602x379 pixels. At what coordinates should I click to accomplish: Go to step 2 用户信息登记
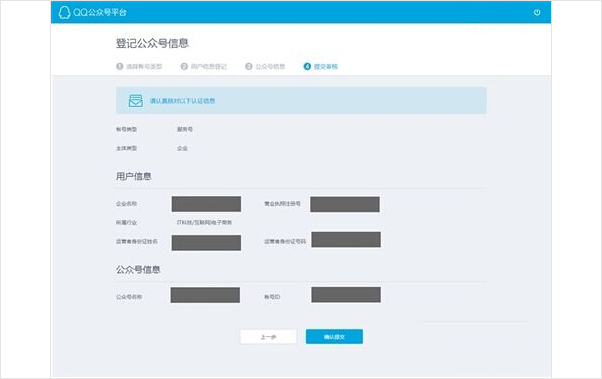click(x=203, y=66)
